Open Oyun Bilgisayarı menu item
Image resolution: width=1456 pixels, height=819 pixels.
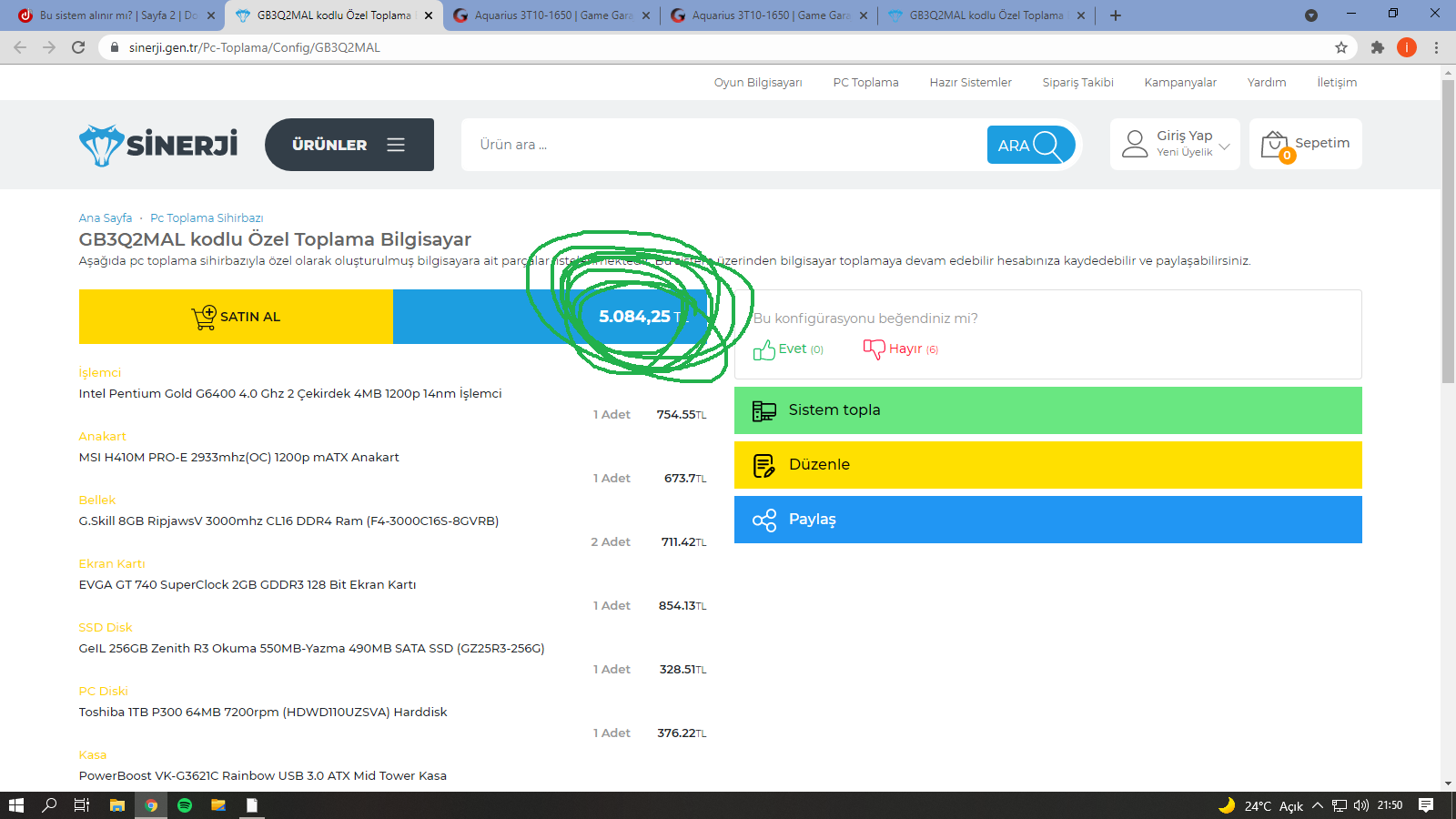758,83
